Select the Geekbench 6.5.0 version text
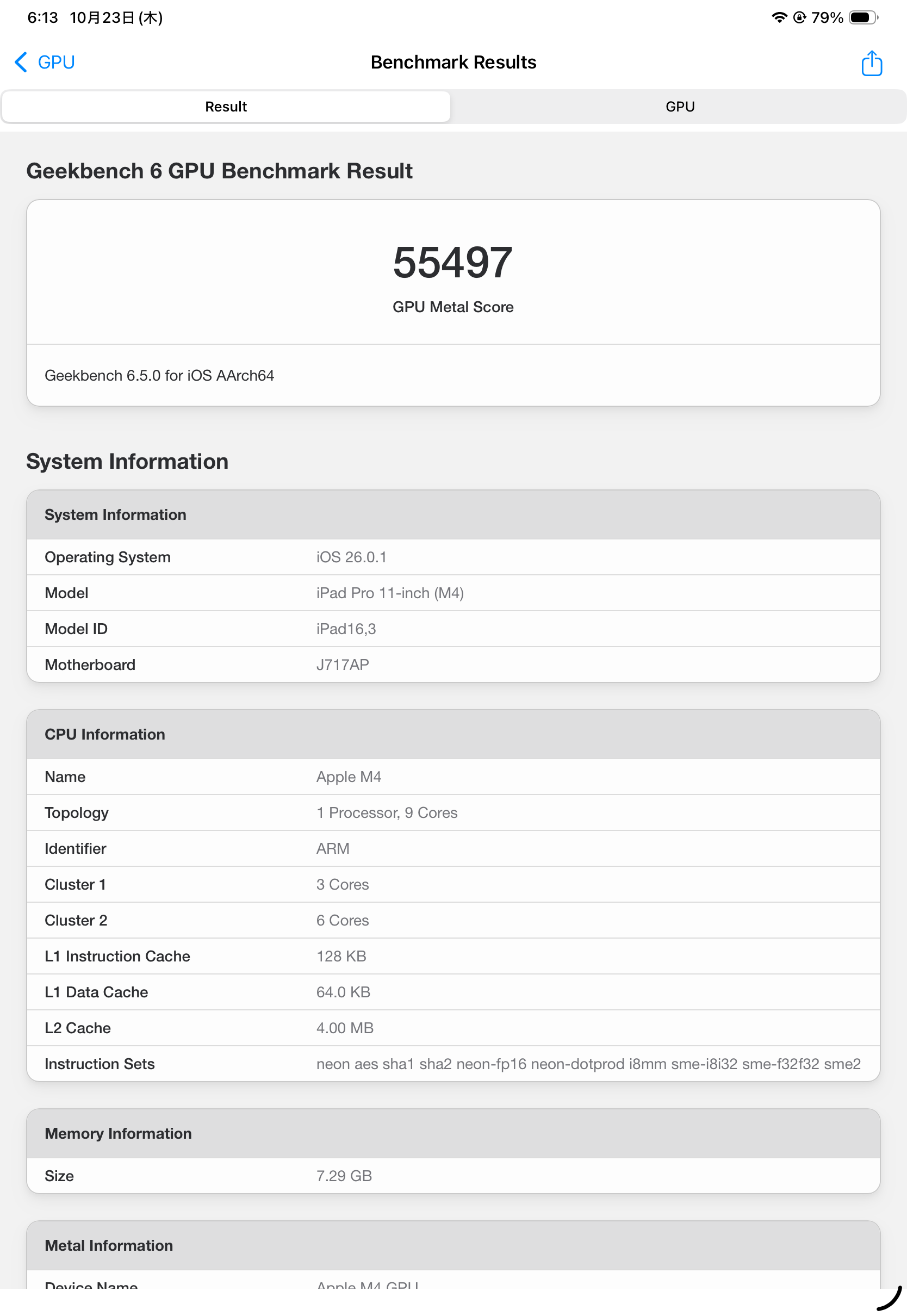This screenshot has width=907, height=1316. coord(159,376)
